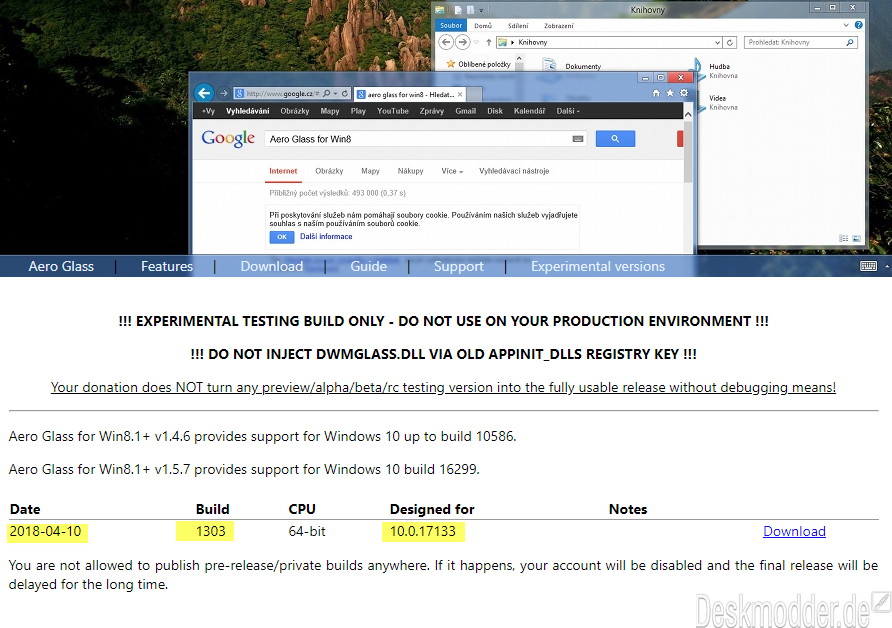Select the Obrázky search results tab

pos(329,171)
